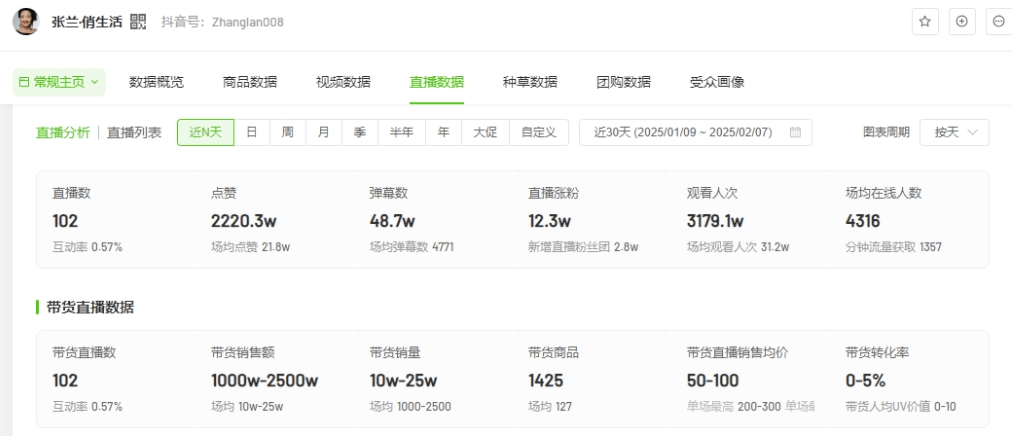Open the 常规主页 dropdown

[x=59, y=82]
